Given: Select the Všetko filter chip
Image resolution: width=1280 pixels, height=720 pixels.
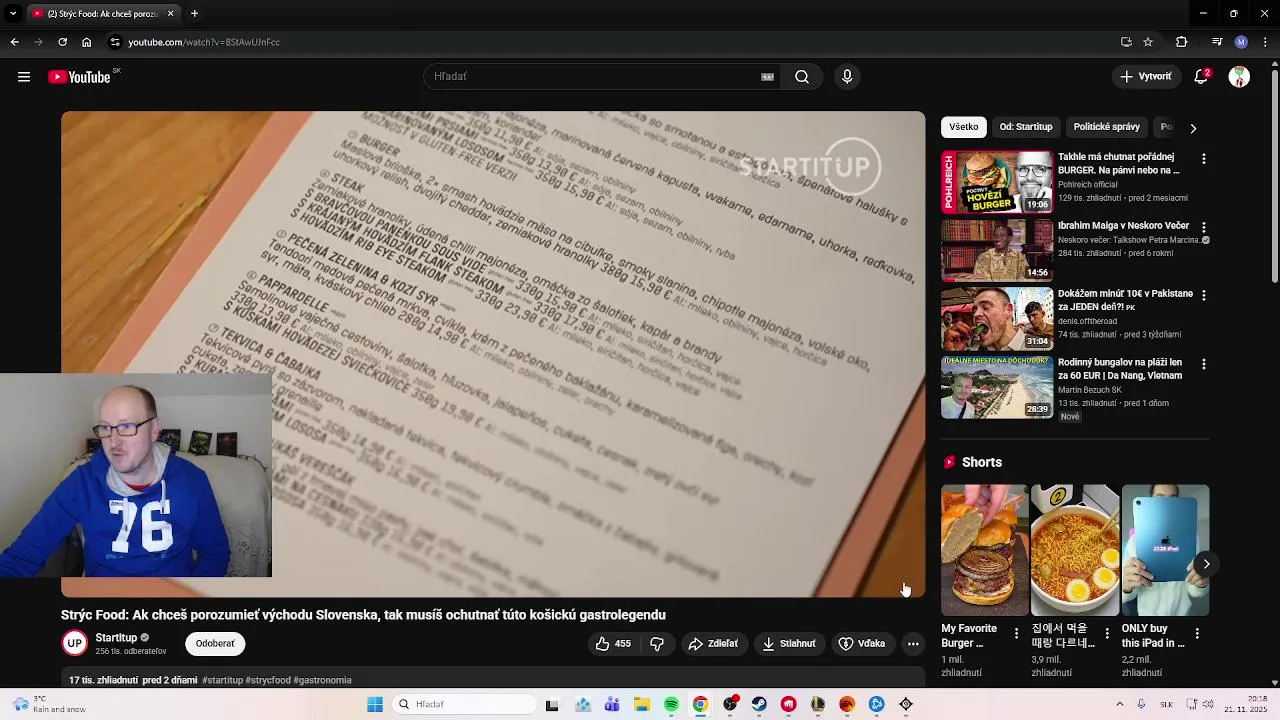Looking at the screenshot, I should click(x=964, y=127).
